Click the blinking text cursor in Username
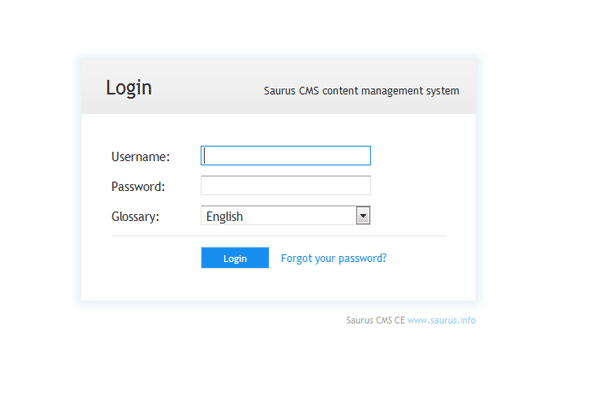The image size is (600, 400). [205, 156]
